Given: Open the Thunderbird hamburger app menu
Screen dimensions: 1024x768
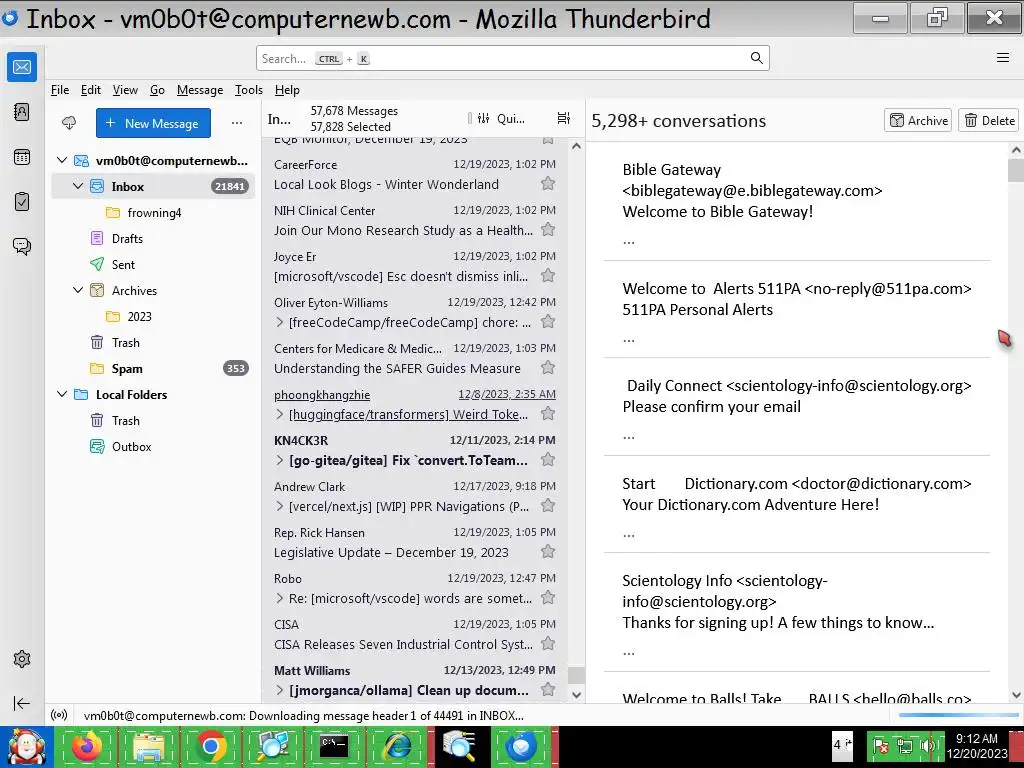Looking at the screenshot, I should [x=1003, y=57].
